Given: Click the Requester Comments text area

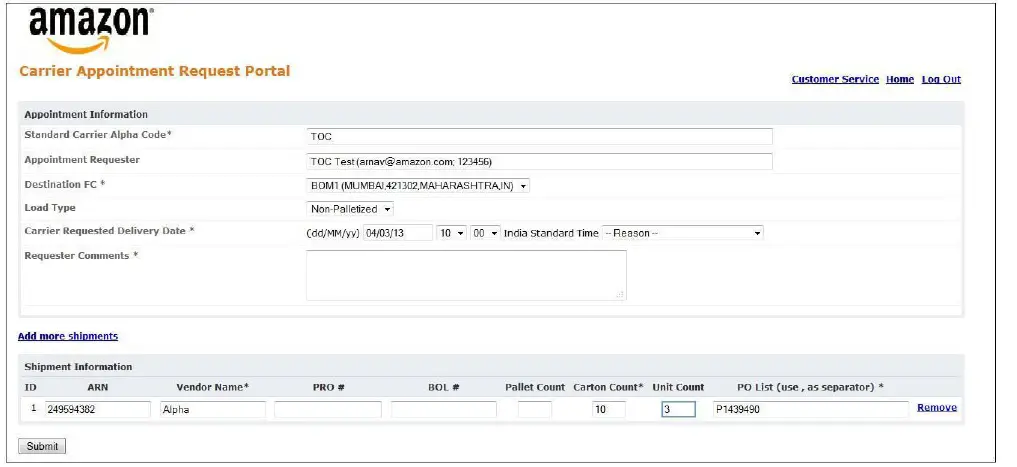Looking at the screenshot, I should [x=466, y=275].
